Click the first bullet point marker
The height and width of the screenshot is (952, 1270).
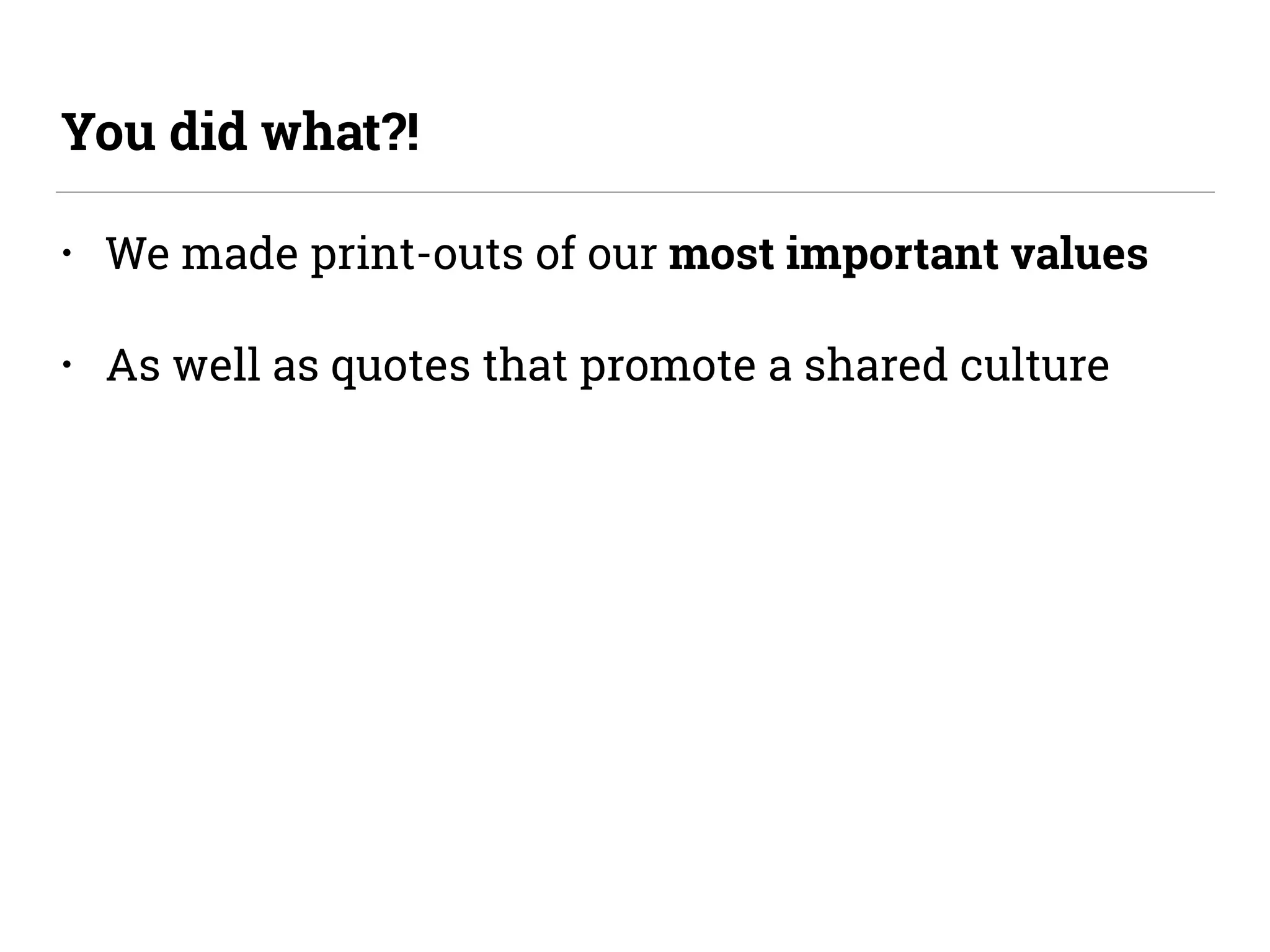pos(67,253)
